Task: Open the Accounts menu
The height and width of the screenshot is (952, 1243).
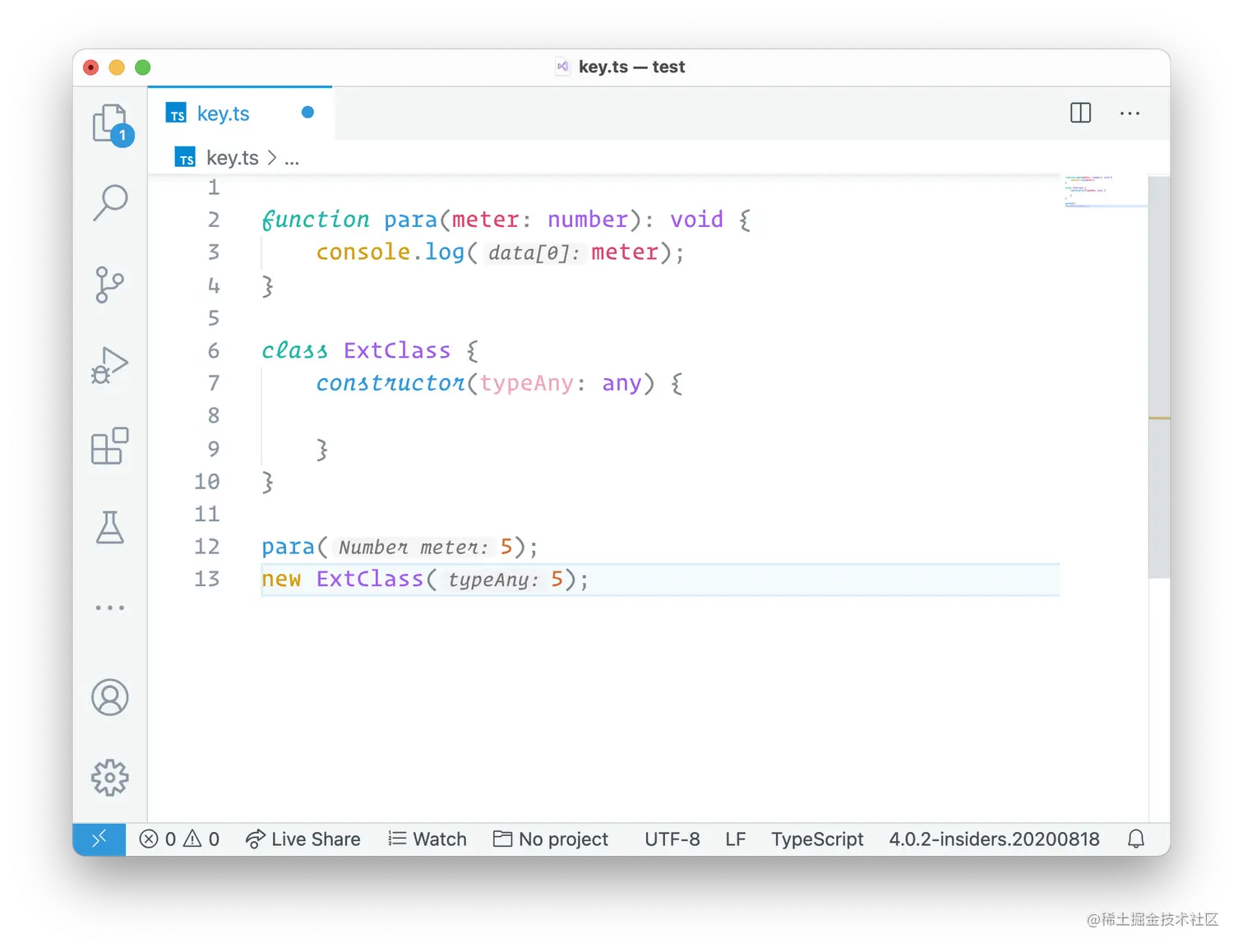Action: pos(110,697)
